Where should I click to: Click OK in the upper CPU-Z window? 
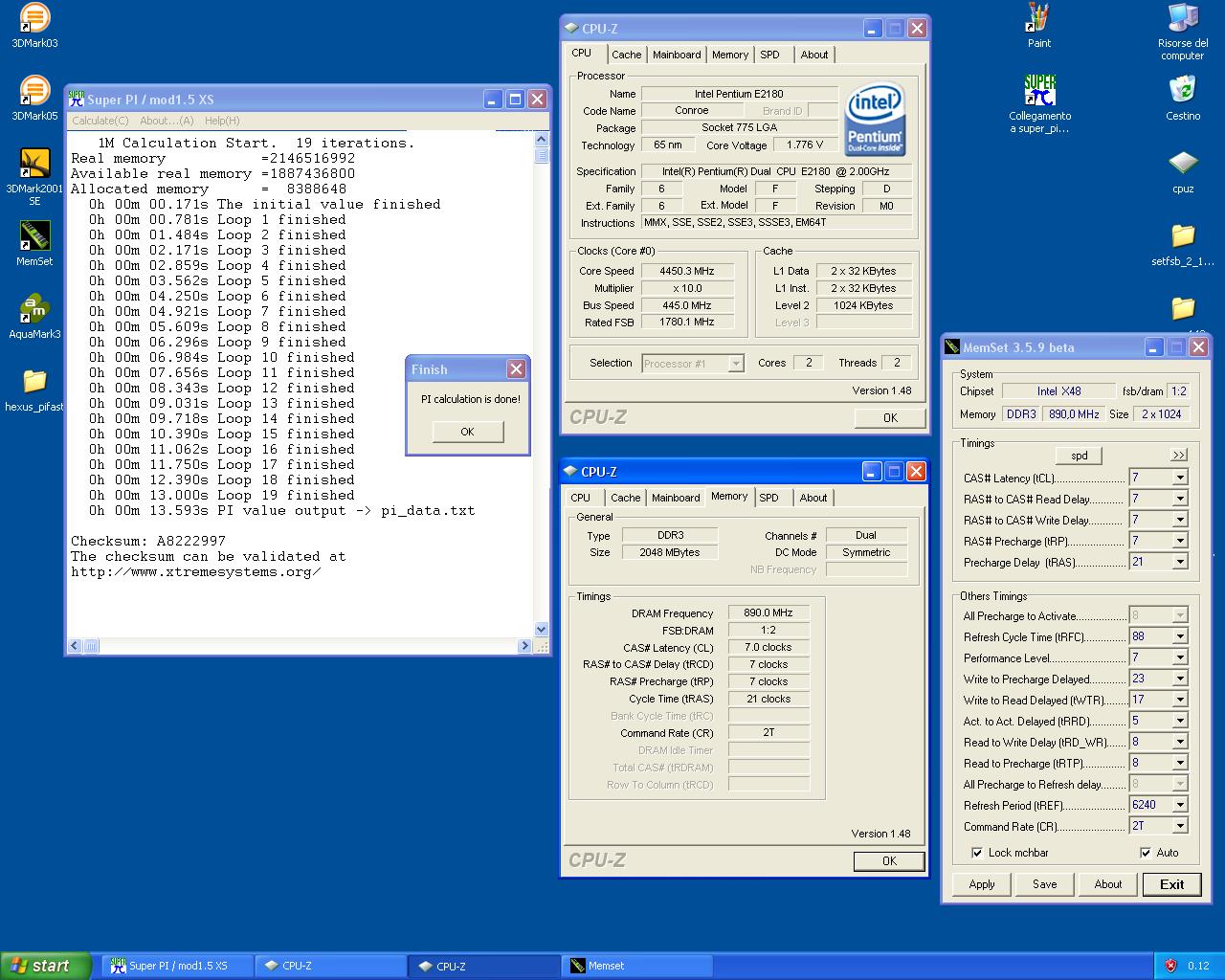(890, 417)
